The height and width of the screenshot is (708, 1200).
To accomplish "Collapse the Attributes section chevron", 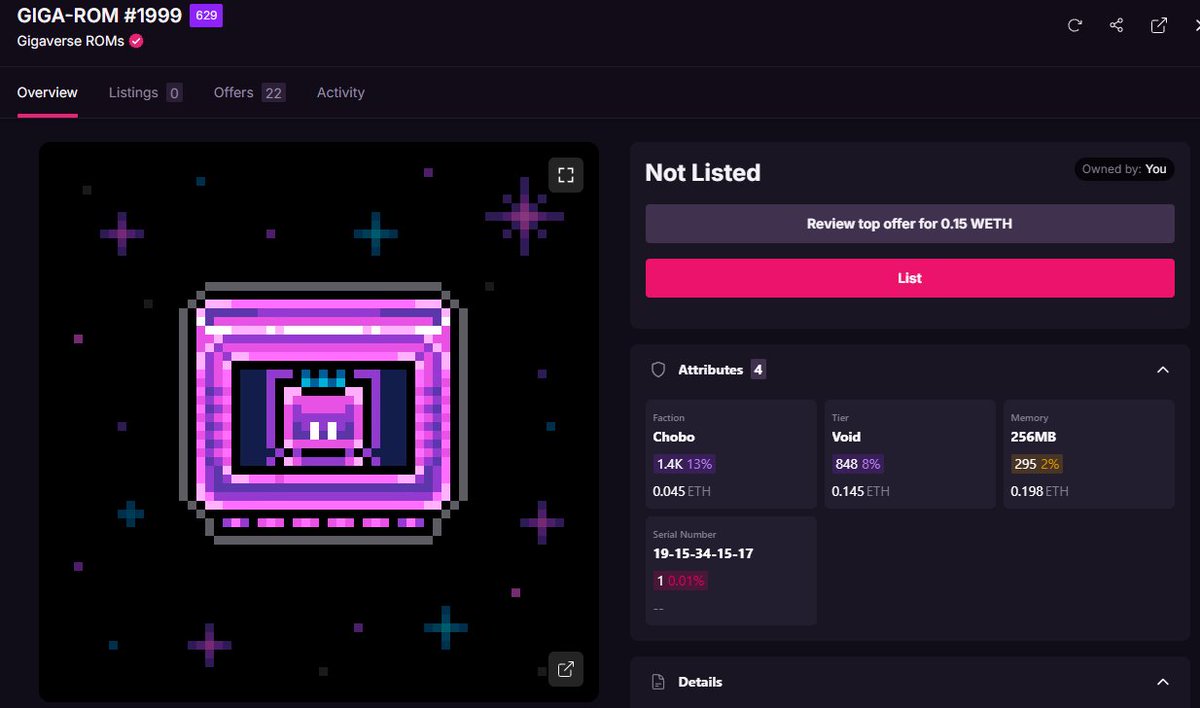I will point(1163,370).
